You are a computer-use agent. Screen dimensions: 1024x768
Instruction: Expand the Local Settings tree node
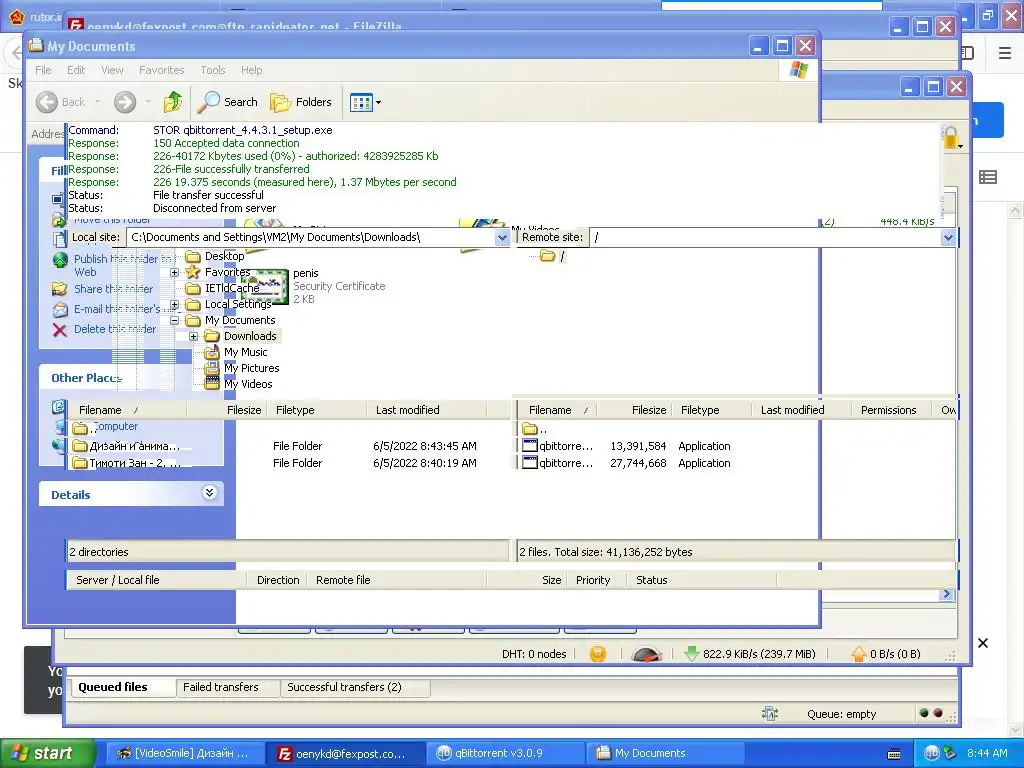(x=174, y=304)
